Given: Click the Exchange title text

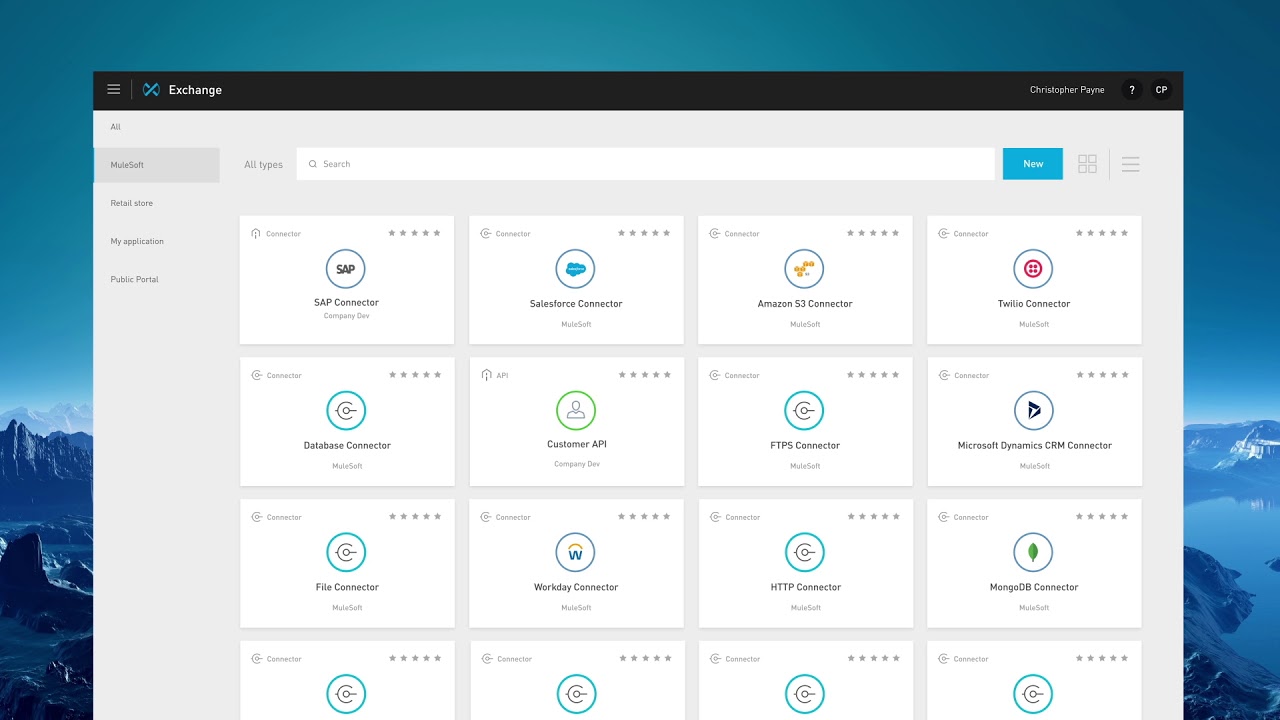Looking at the screenshot, I should click(195, 90).
